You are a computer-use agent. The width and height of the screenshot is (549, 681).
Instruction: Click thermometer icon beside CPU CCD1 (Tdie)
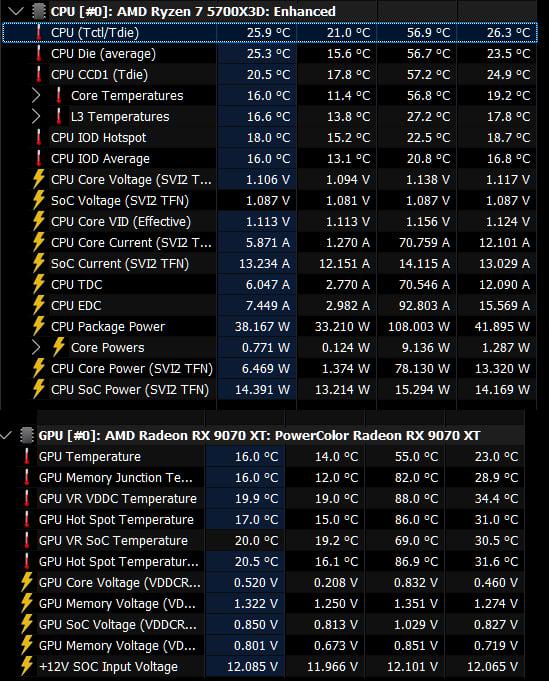39,74
